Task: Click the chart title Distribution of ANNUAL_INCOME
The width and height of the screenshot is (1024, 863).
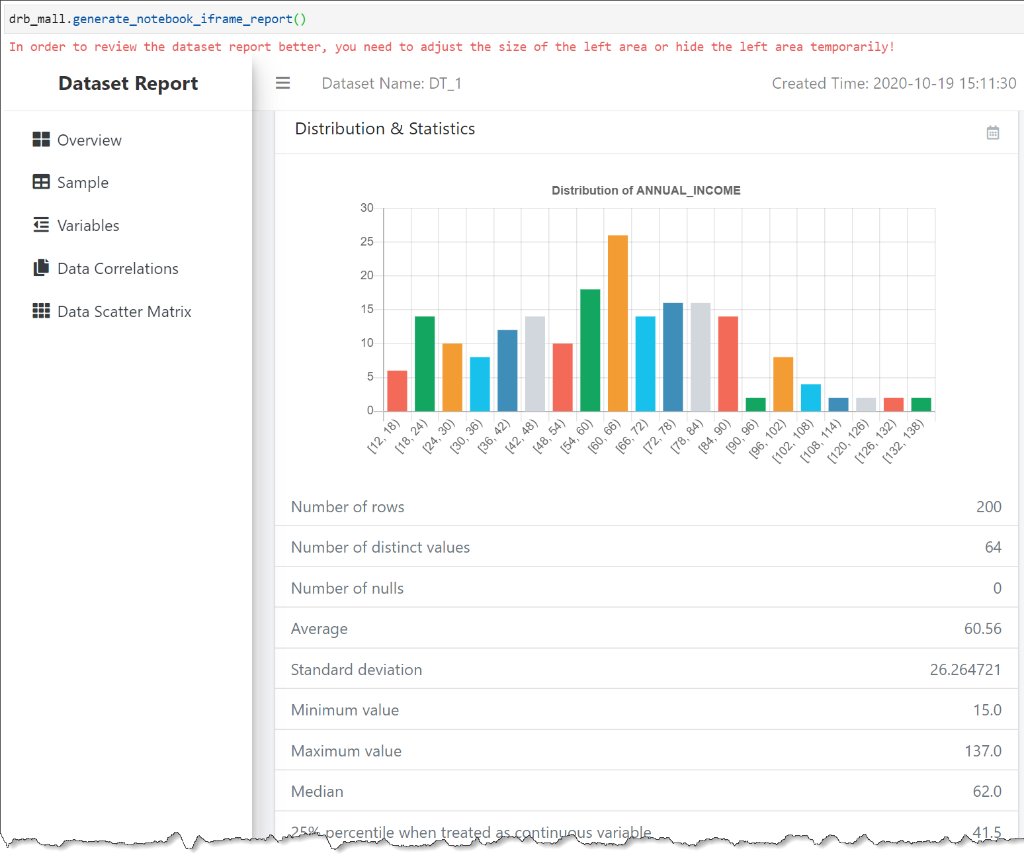Action: [x=646, y=190]
